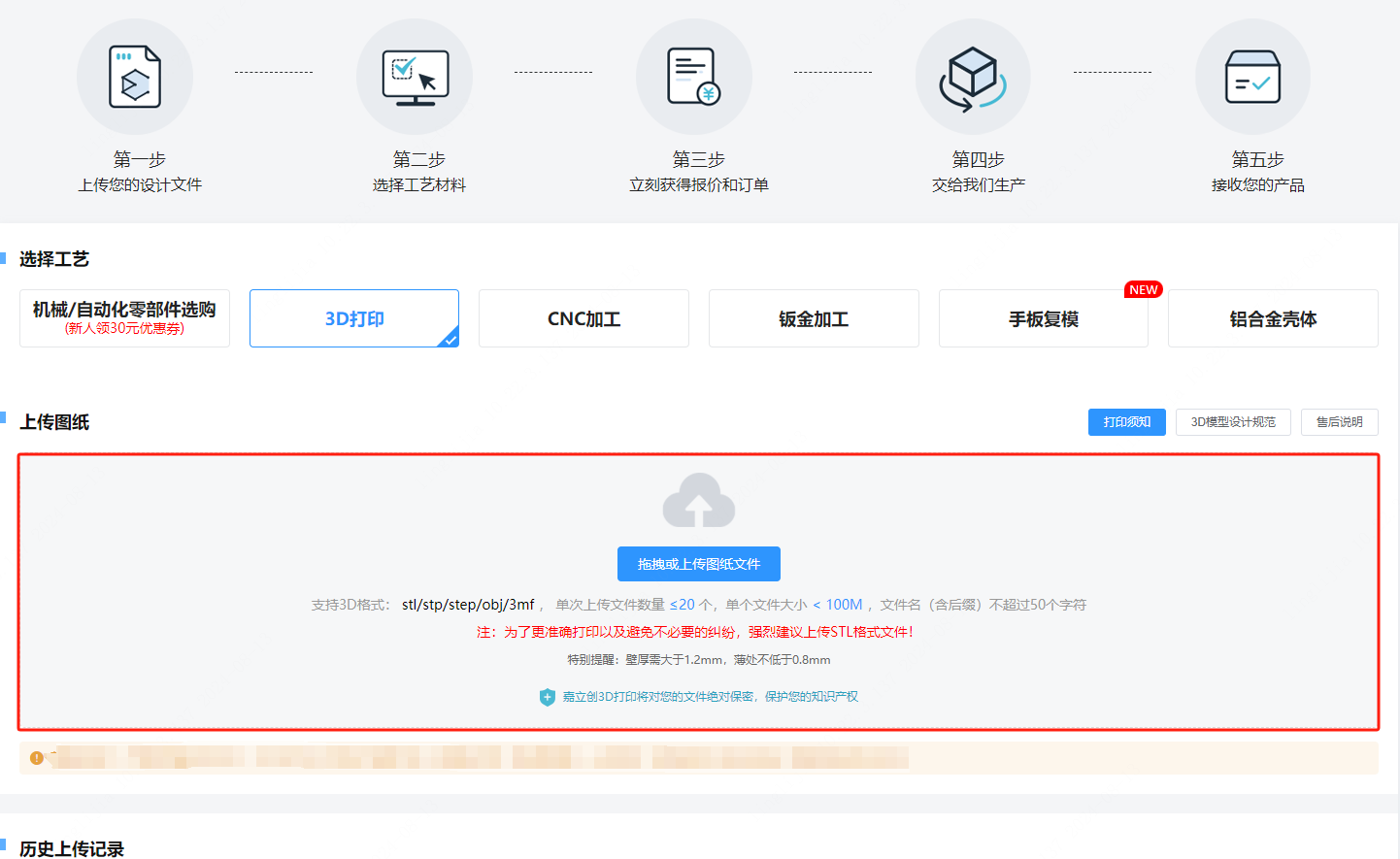The height and width of the screenshot is (859, 1400).
Task: Click the red NEW badge on 手板复模
Action: (x=1143, y=290)
